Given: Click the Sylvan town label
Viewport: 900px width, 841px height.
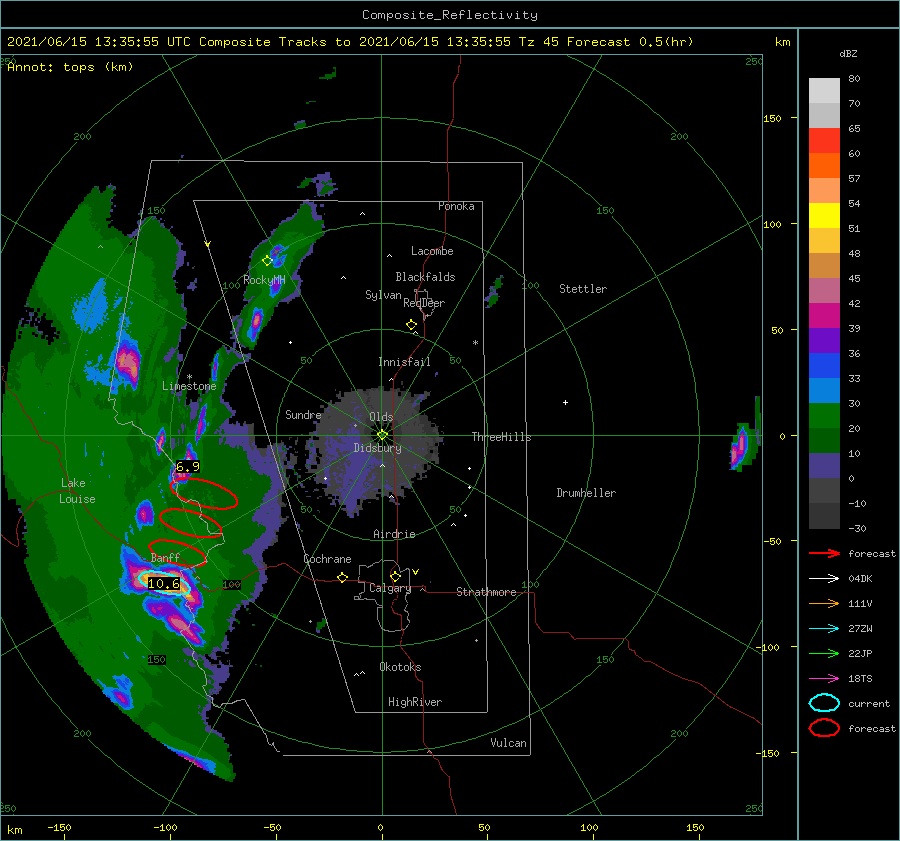Looking at the screenshot, I should (x=383, y=295).
